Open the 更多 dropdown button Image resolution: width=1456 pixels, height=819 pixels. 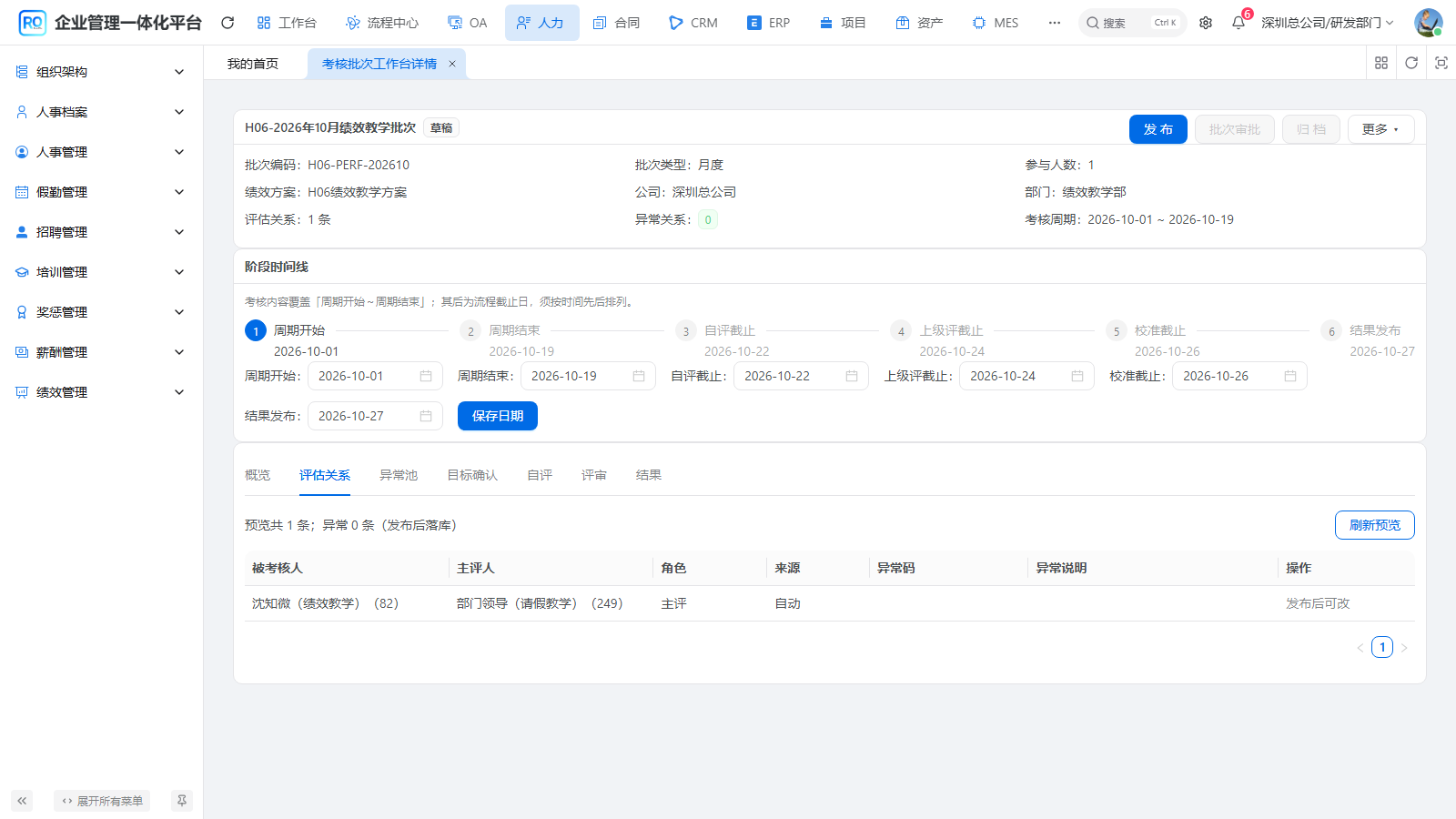(x=1380, y=129)
